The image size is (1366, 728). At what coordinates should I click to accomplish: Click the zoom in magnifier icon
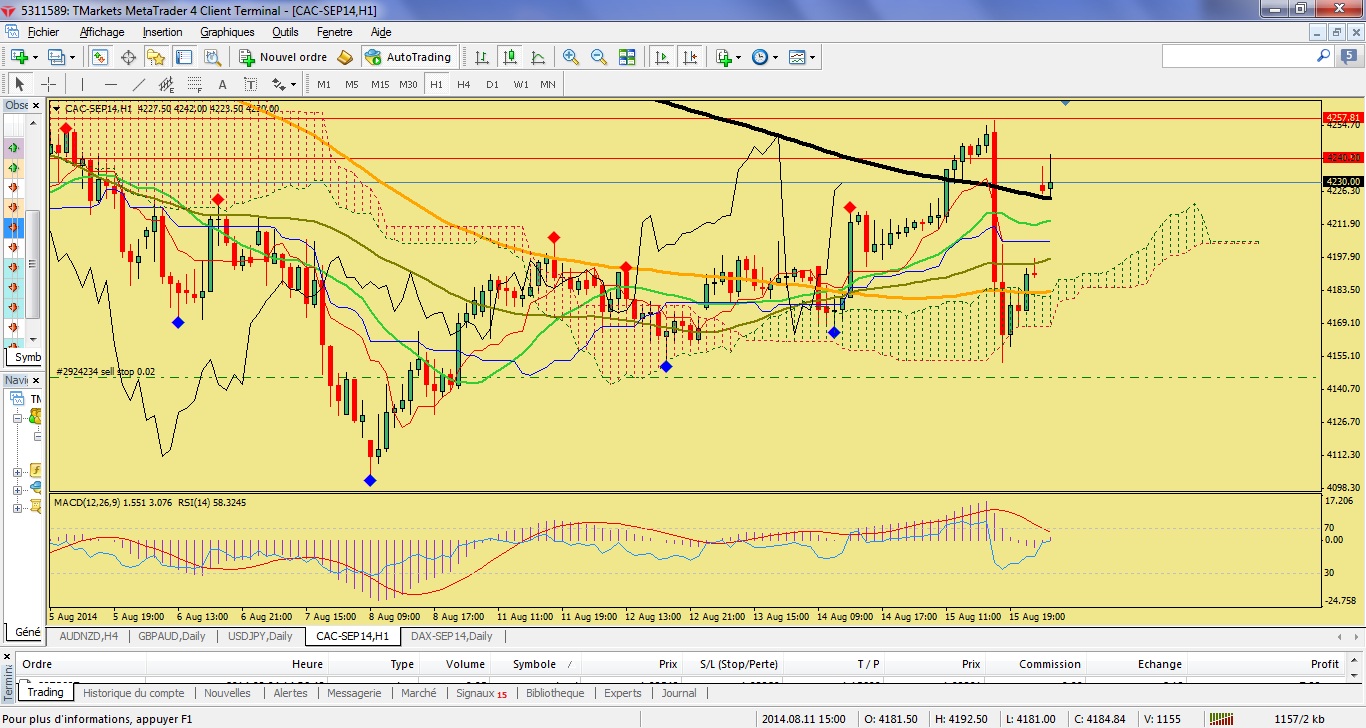coord(571,57)
